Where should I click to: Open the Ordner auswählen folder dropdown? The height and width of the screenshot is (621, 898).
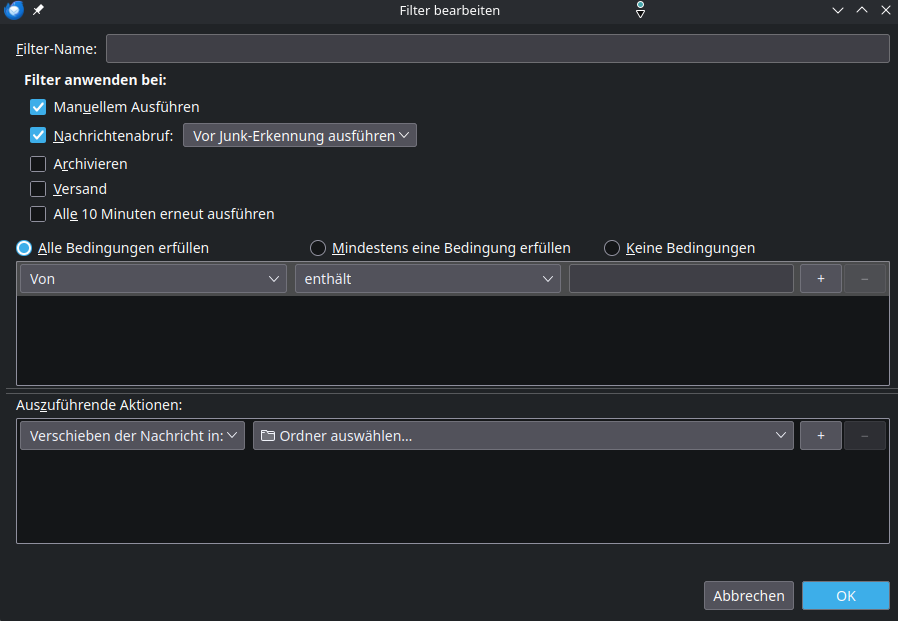(x=523, y=435)
